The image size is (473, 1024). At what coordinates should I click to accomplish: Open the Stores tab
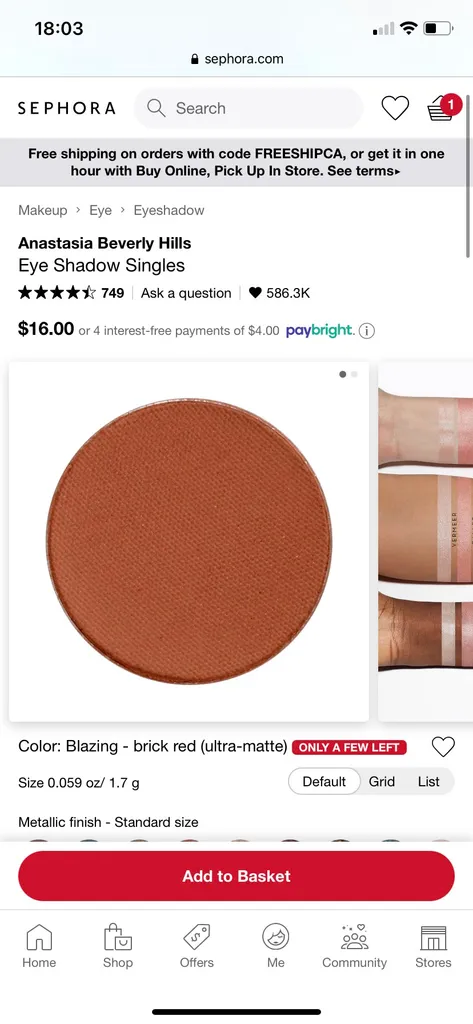pos(433,946)
